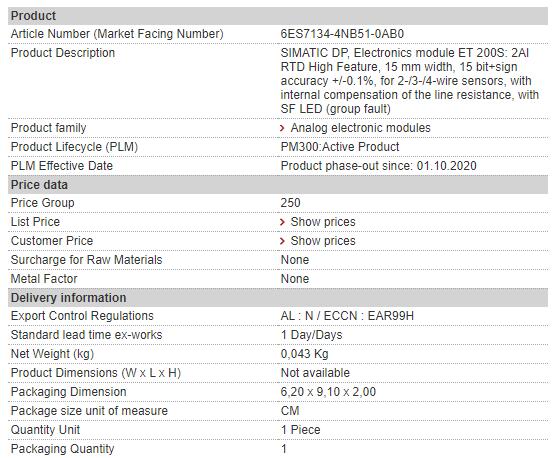
Task: Click the Export Control Regulations value
Action: click(x=347, y=316)
